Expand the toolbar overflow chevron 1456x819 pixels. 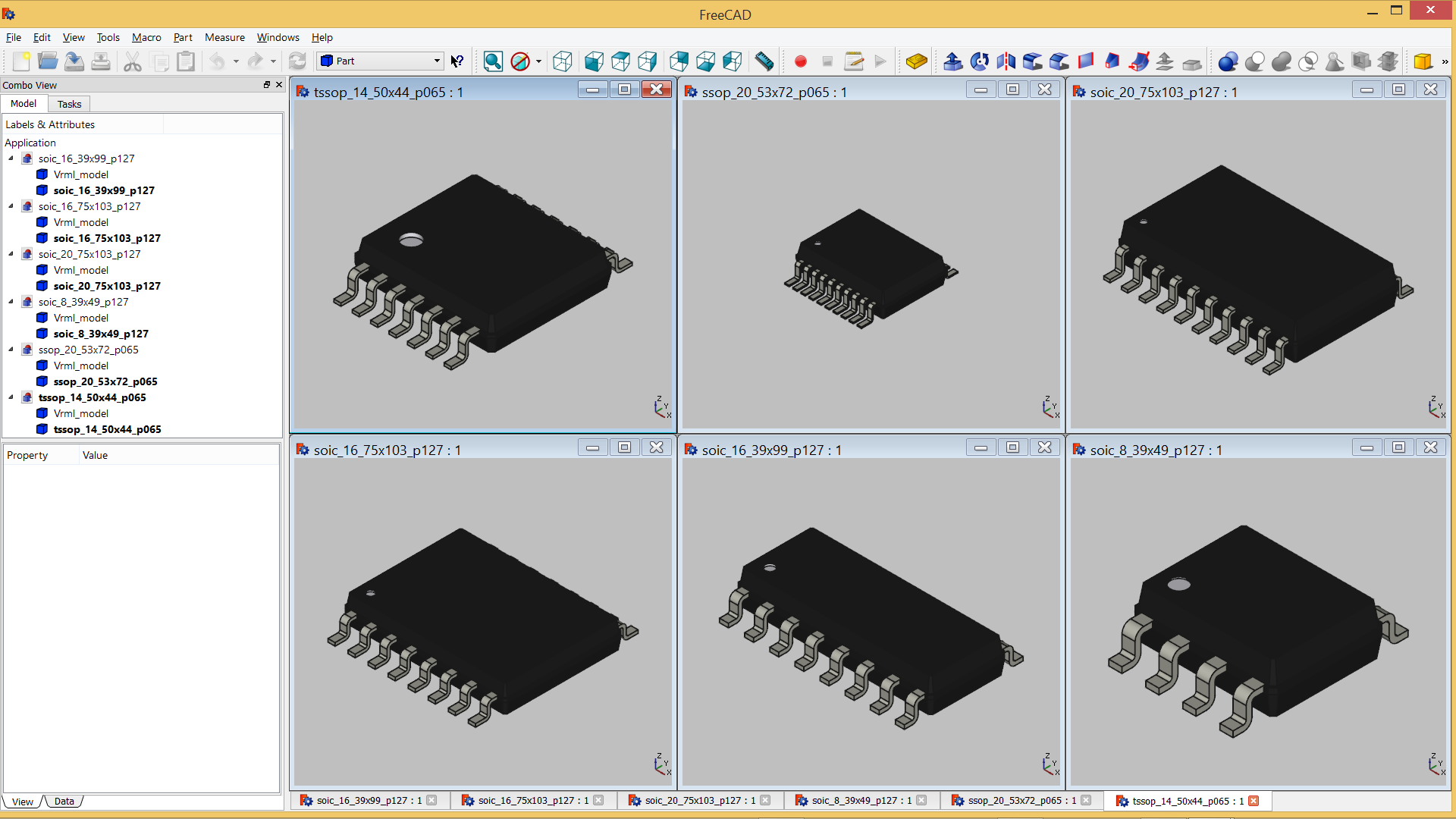coord(1445,61)
